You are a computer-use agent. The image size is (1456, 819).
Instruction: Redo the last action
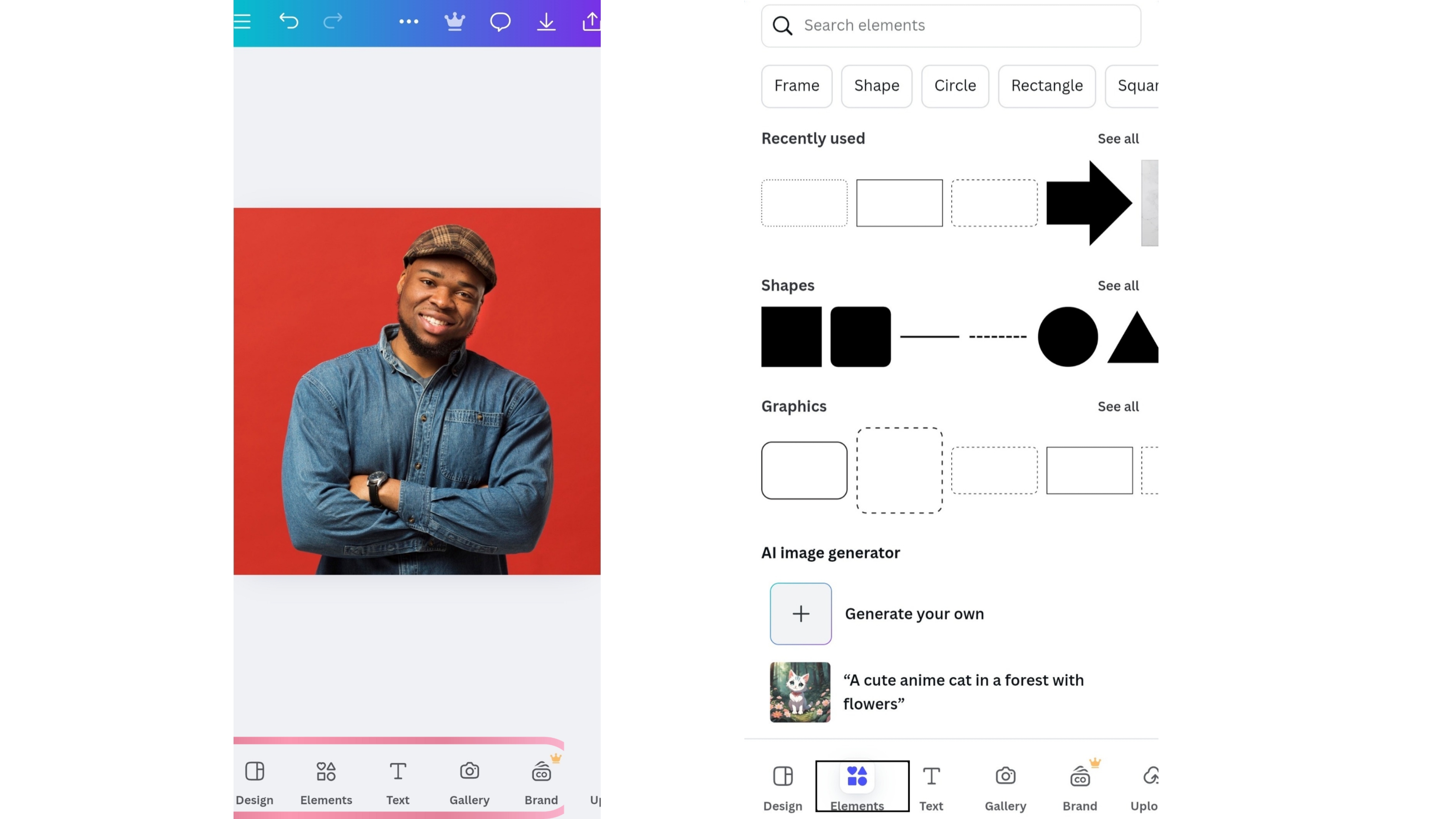333,21
